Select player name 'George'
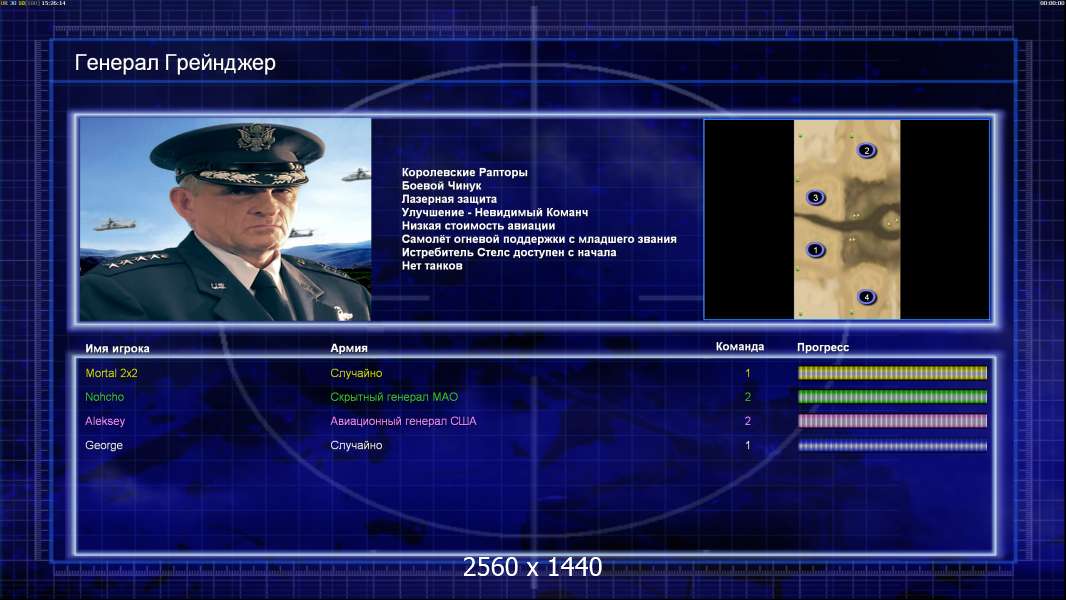Viewport: 1066px width, 600px height. click(104, 446)
